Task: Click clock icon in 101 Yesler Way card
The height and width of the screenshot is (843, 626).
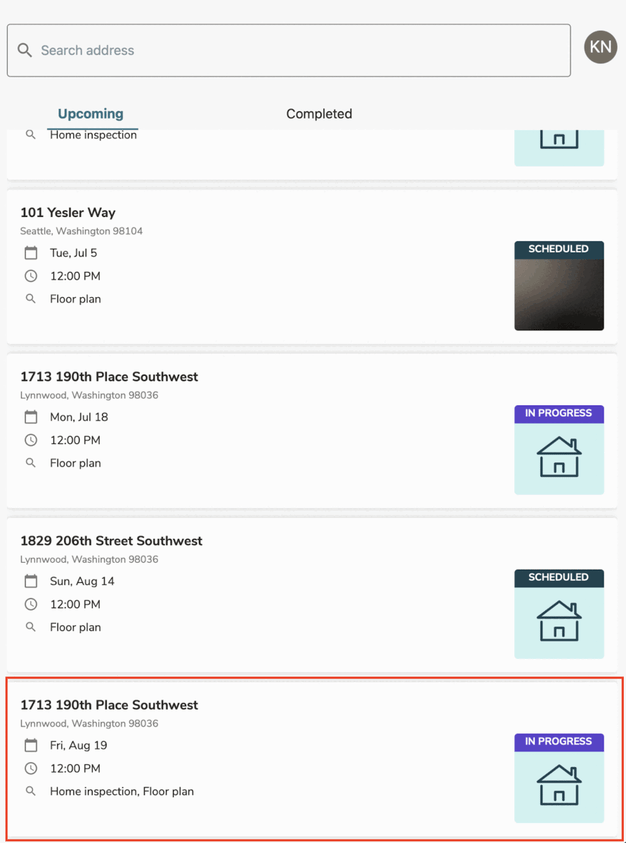Action: coord(31,276)
